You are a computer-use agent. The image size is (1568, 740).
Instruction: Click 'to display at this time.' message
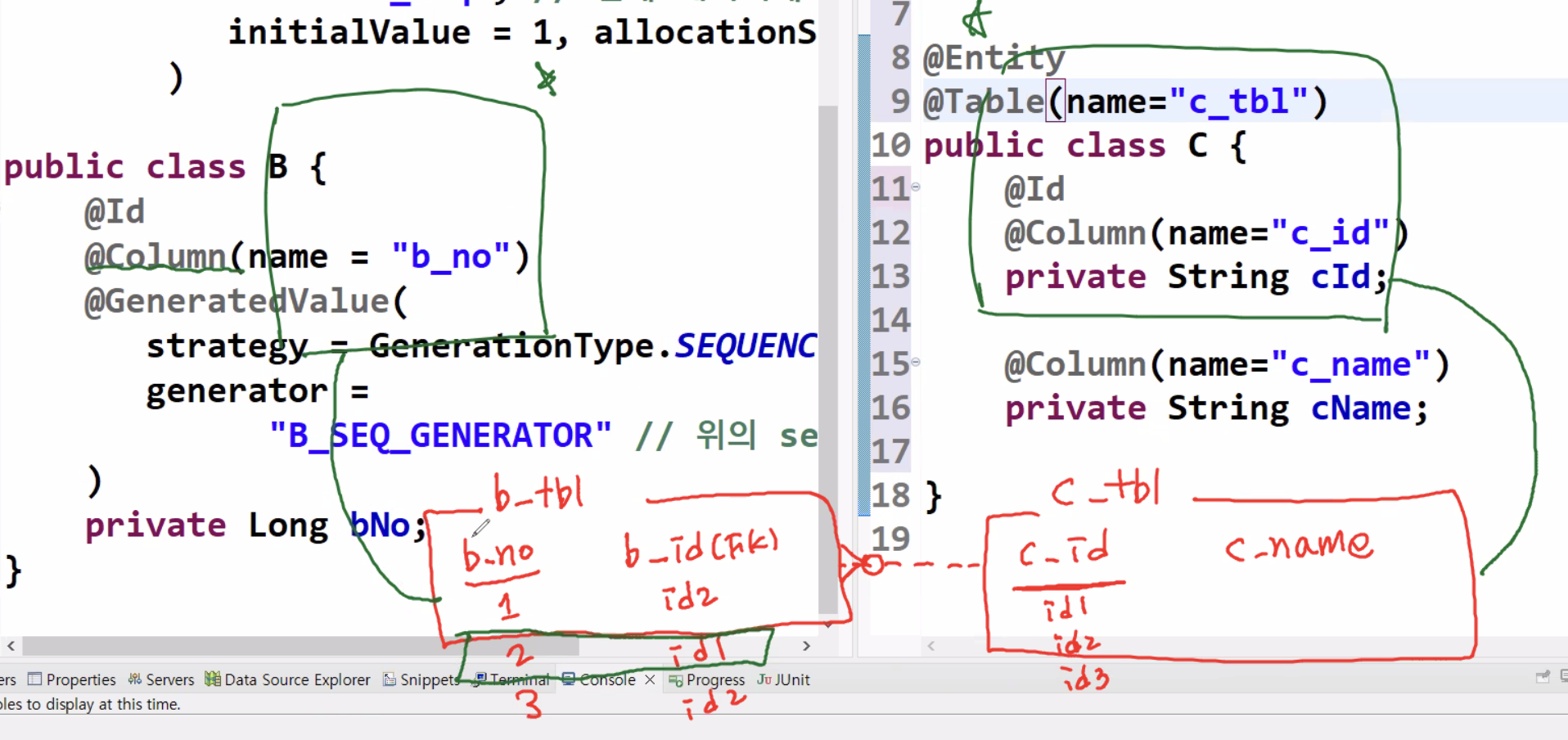click(105, 704)
